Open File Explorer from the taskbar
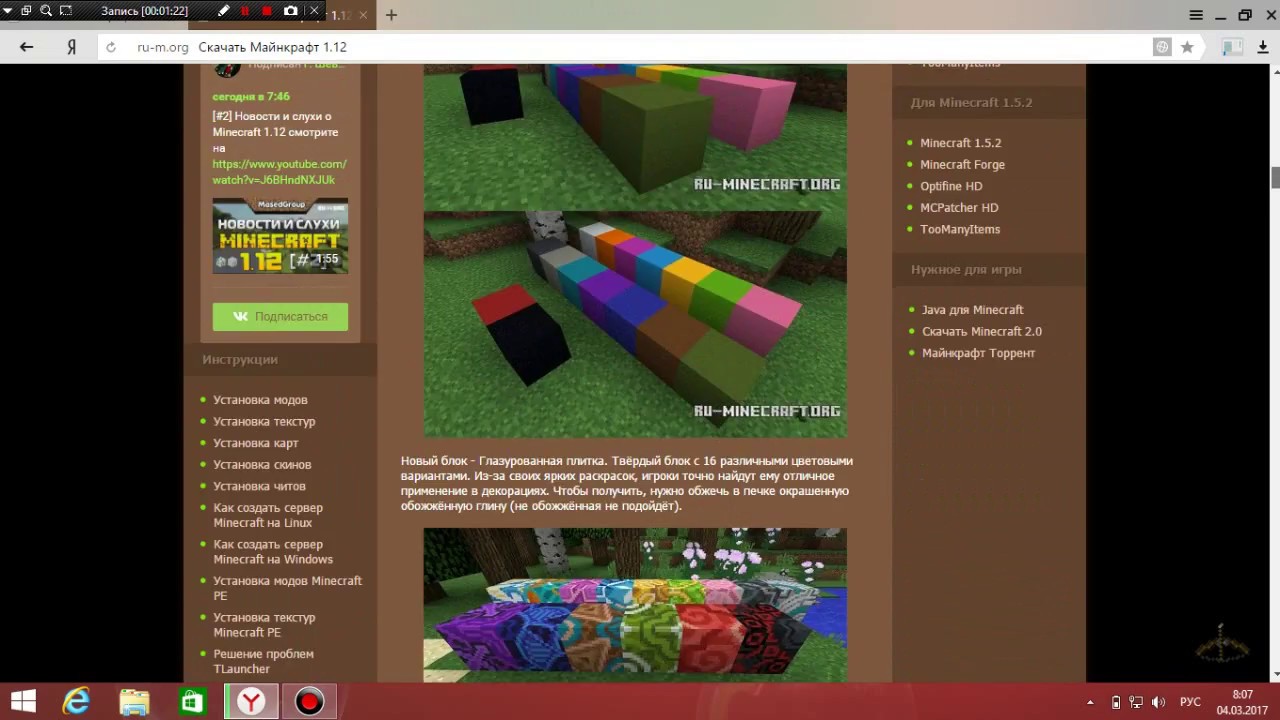 [134, 701]
